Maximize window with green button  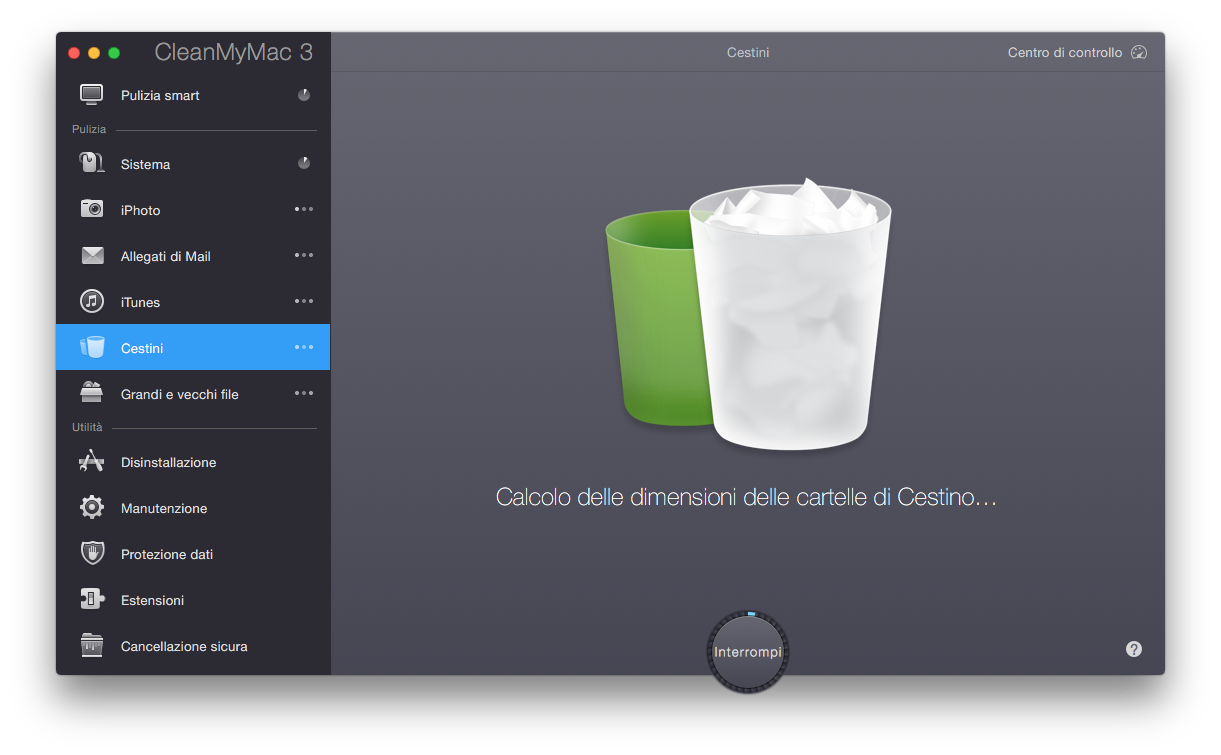tap(114, 53)
